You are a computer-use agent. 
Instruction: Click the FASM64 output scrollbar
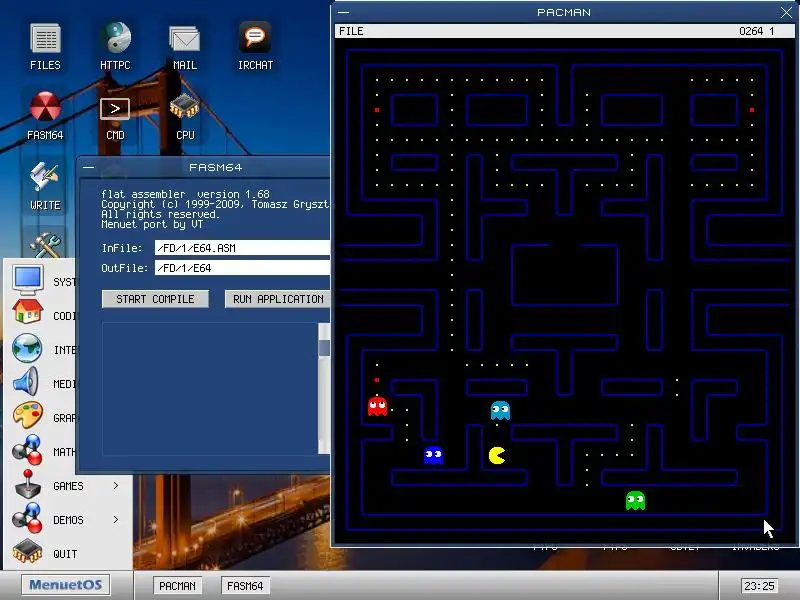324,388
